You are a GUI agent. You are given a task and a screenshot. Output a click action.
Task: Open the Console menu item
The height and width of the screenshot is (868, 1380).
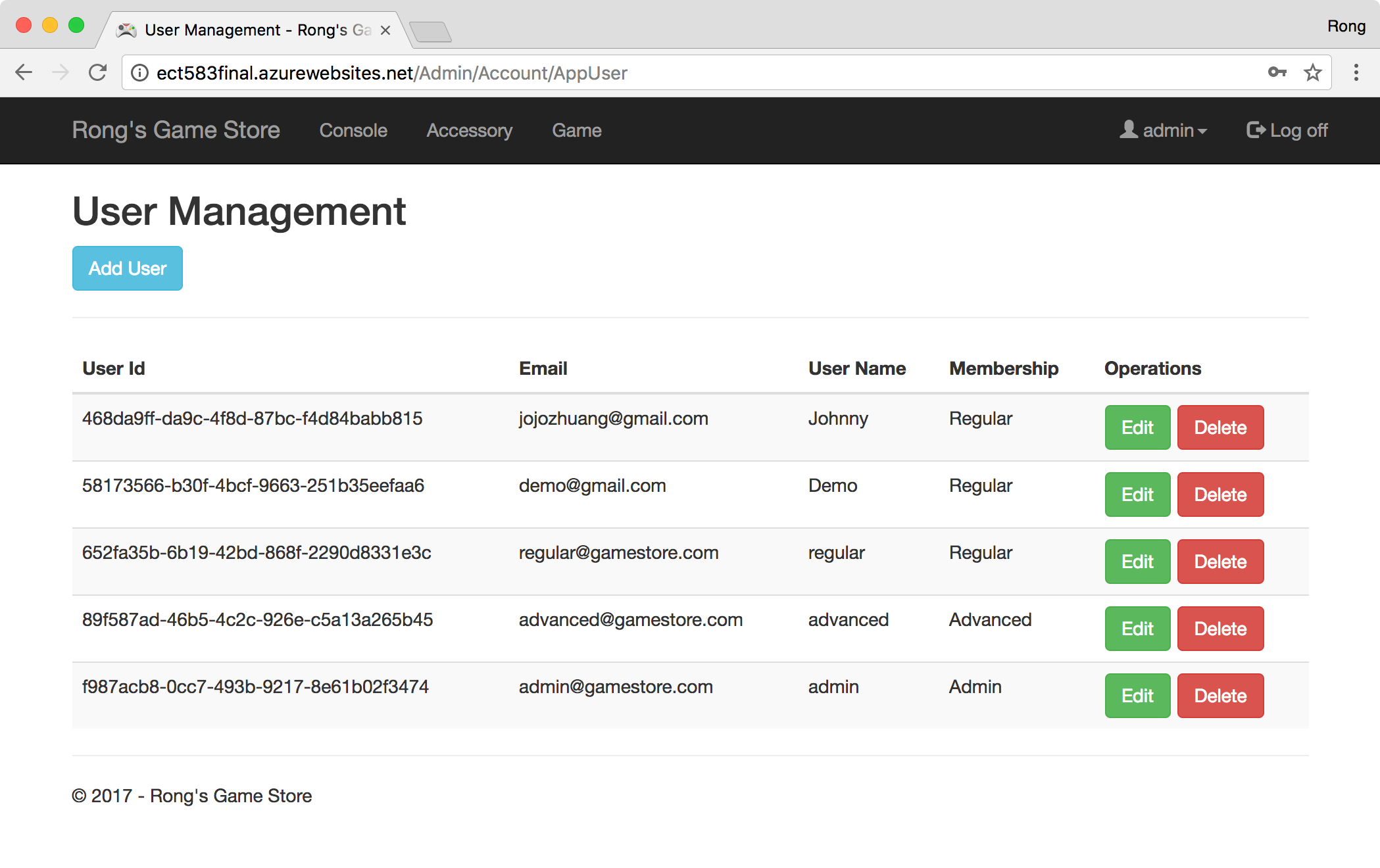click(x=353, y=130)
